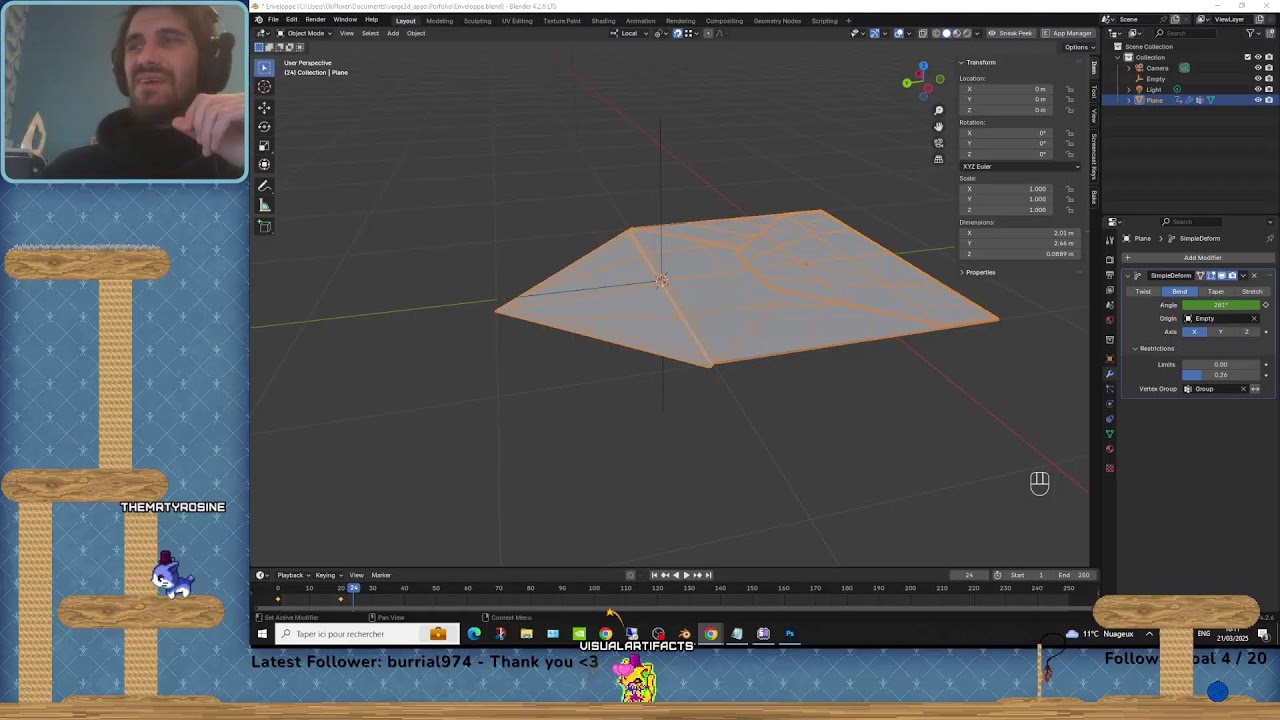This screenshot has height=720, width=1280.
Task: Click the App Manager button
Action: 1067,33
